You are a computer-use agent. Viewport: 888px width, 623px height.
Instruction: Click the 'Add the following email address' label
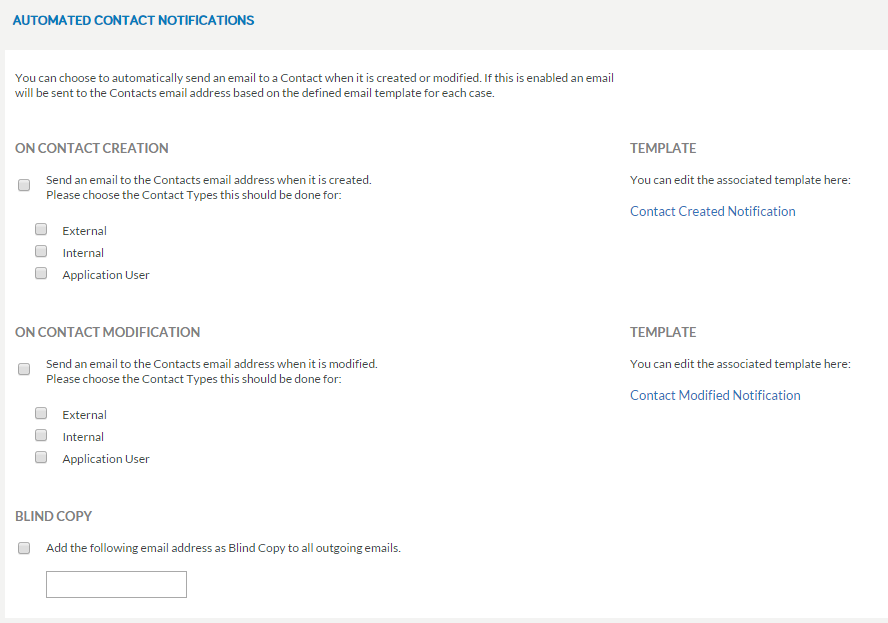click(223, 548)
